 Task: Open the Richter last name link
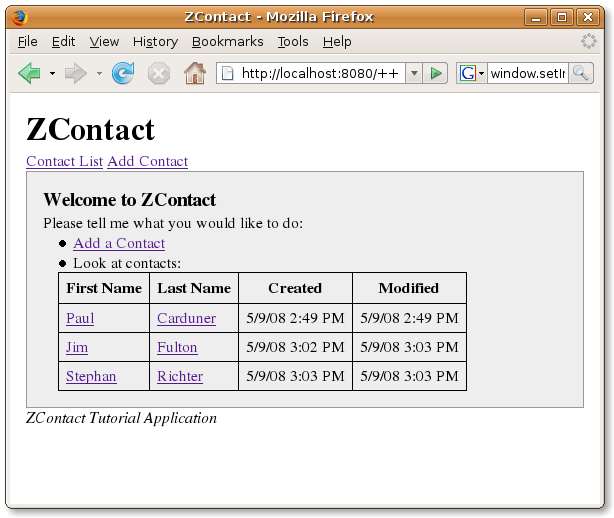pyautogui.click(x=180, y=376)
